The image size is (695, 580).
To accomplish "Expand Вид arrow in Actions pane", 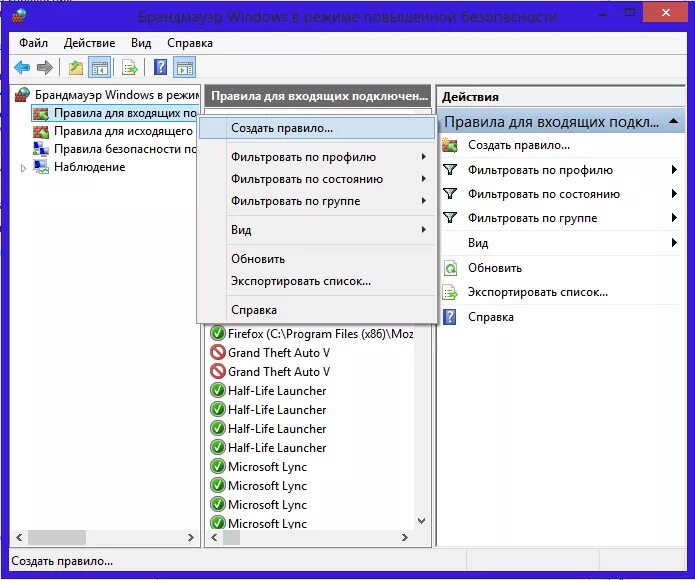I will [674, 243].
